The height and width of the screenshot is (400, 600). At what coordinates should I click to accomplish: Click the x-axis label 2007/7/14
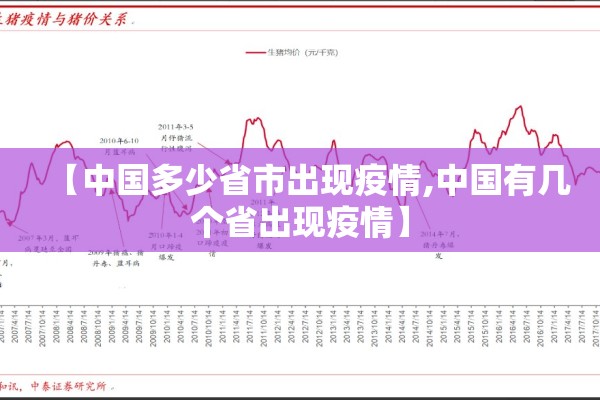coord(28,326)
